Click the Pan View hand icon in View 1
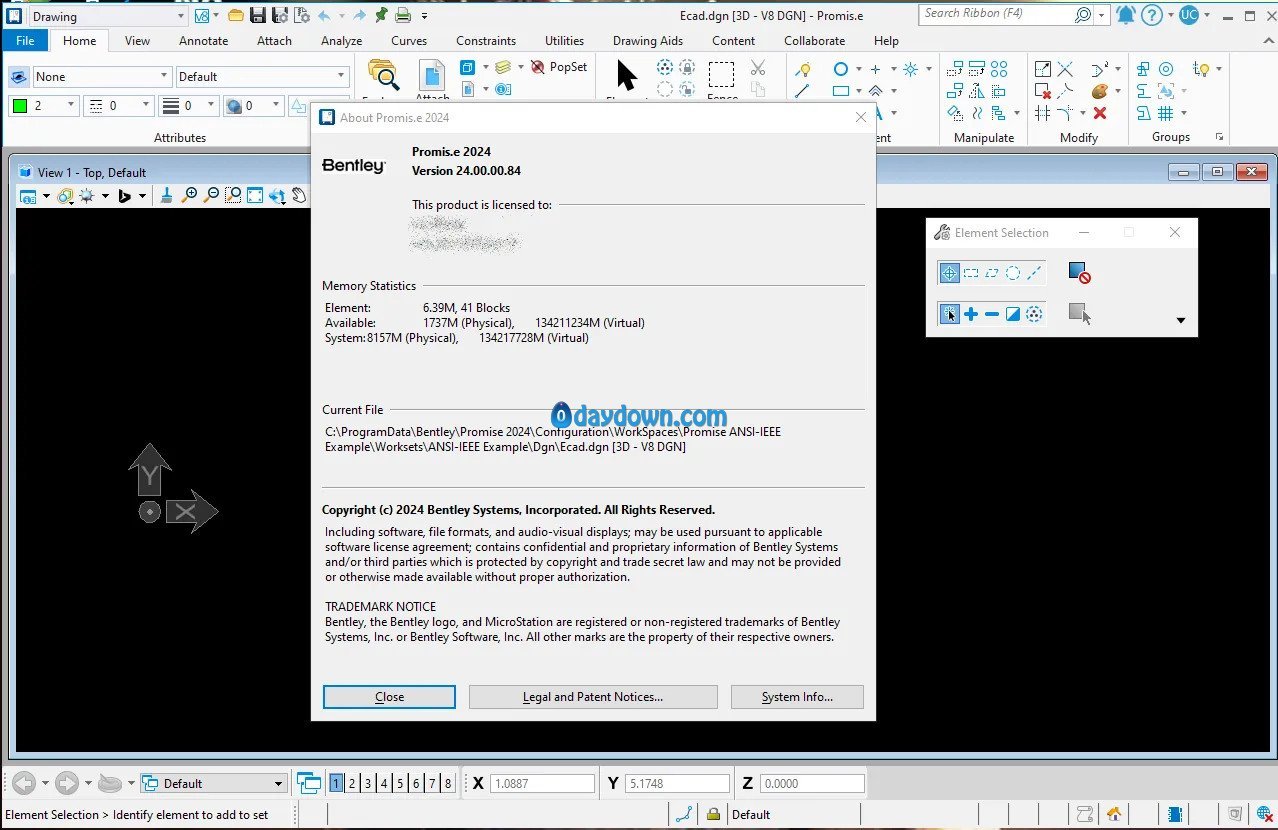1278x830 pixels. coord(299,196)
